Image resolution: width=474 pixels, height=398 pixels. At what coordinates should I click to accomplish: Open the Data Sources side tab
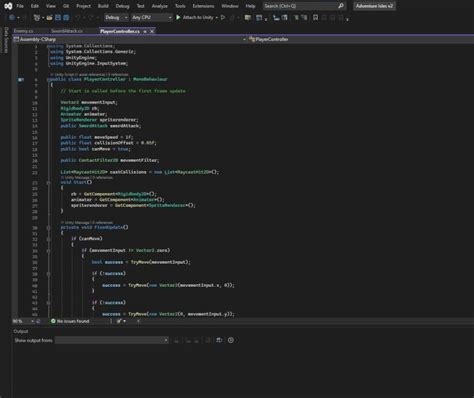[6, 40]
